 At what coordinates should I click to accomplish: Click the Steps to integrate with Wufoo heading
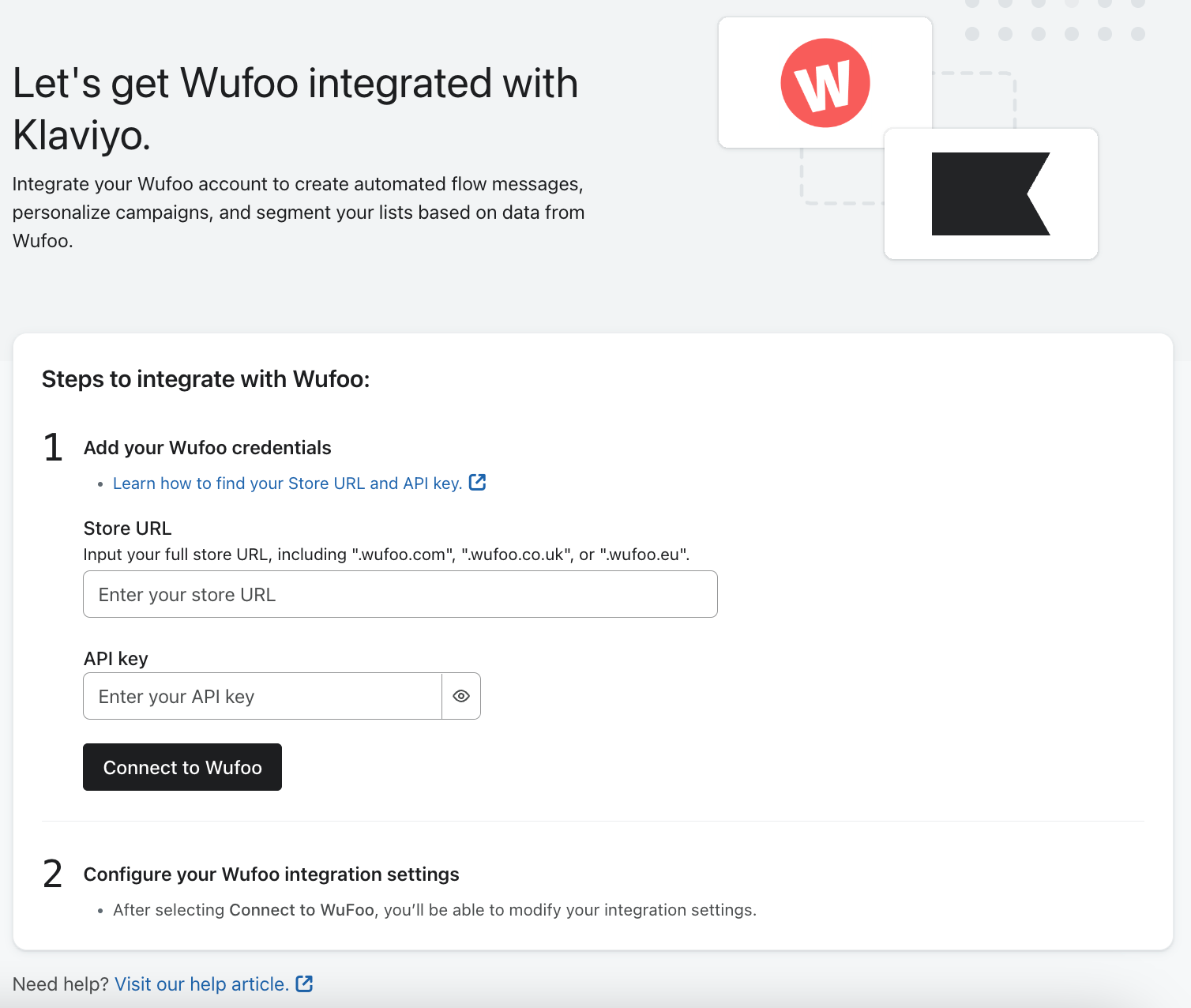[205, 379]
